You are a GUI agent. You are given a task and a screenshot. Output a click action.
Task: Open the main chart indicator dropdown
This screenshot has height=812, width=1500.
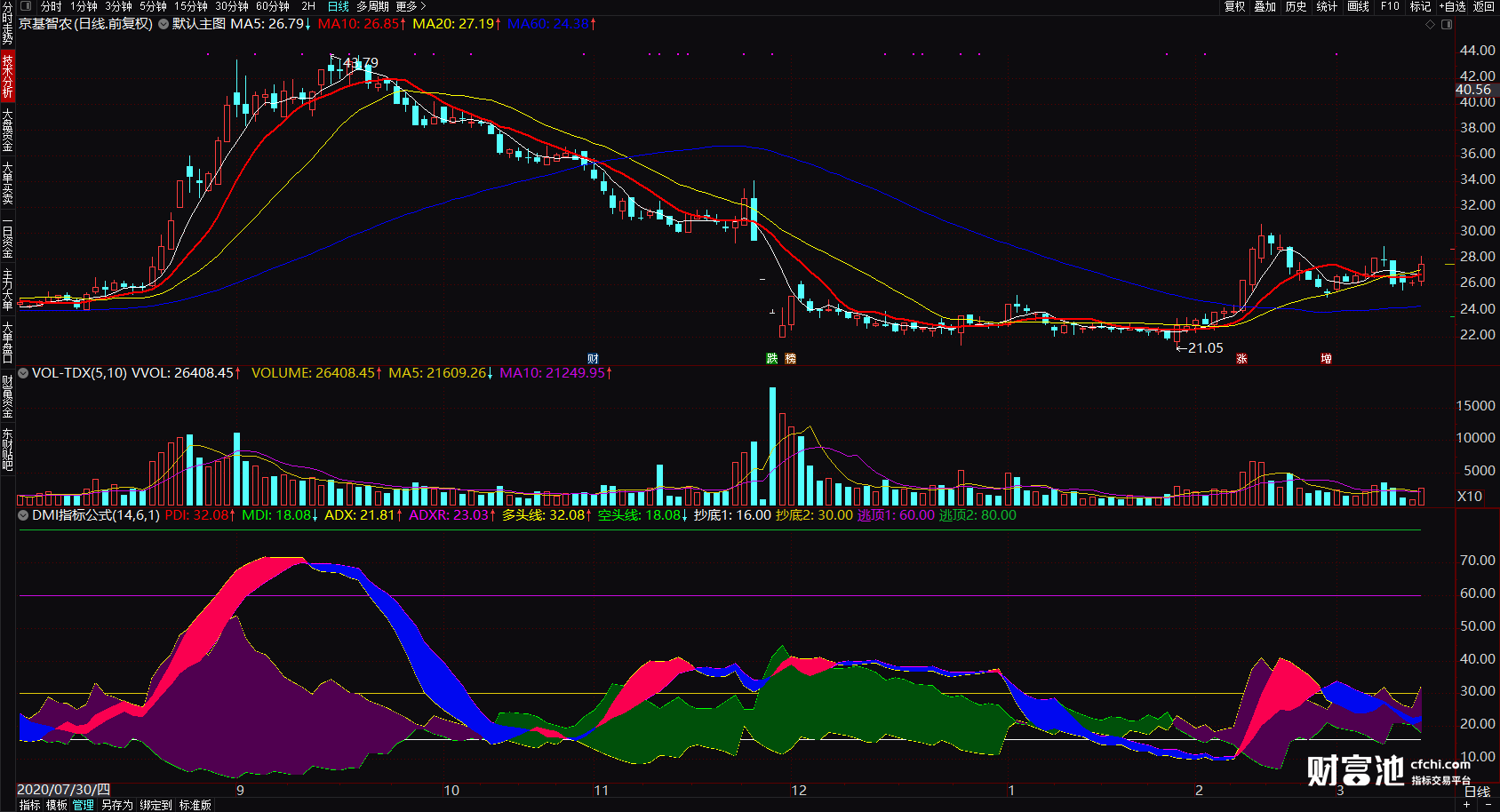click(x=164, y=24)
